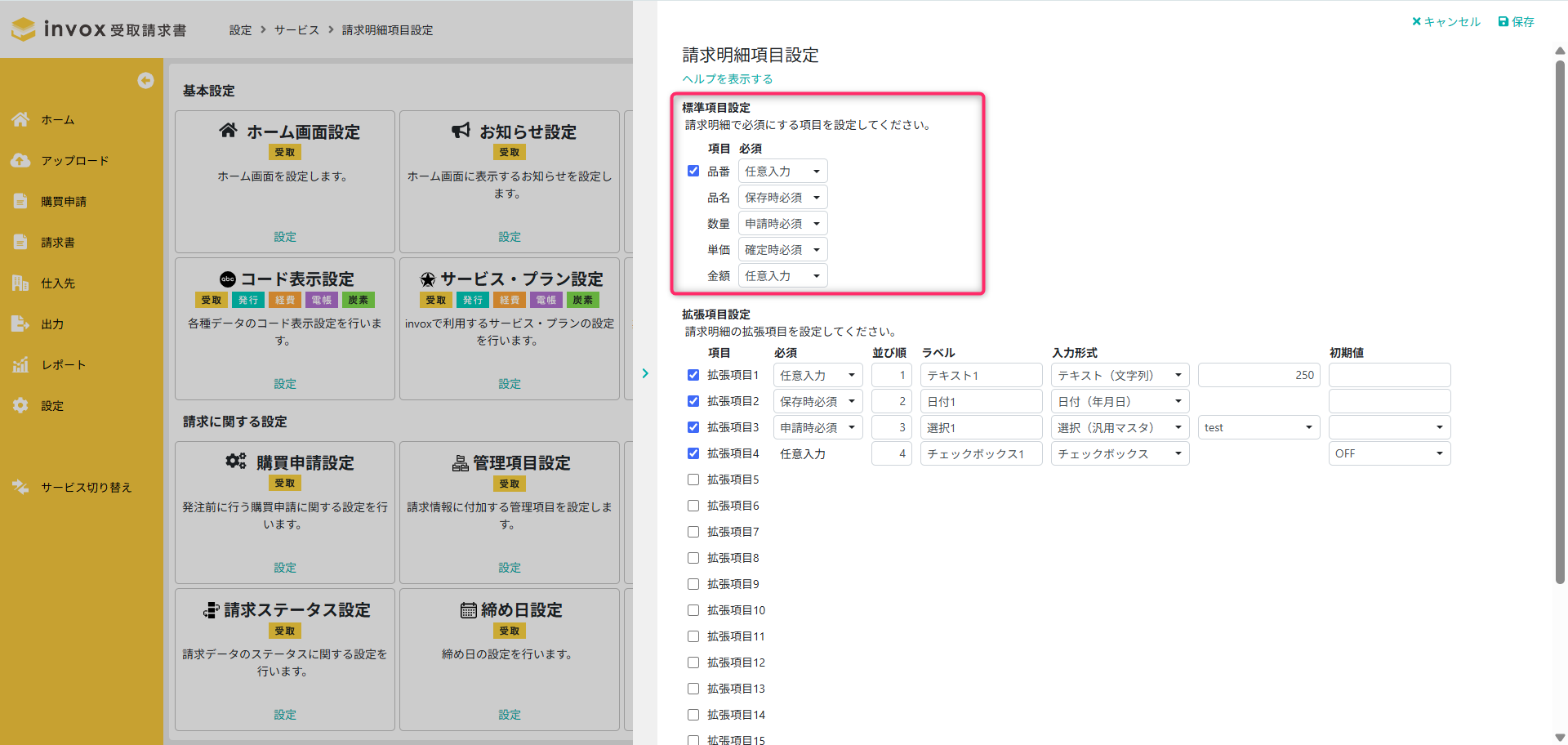The width and height of the screenshot is (1568, 745).
Task: Uncheck the 品番 checkbox
Action: [693, 171]
